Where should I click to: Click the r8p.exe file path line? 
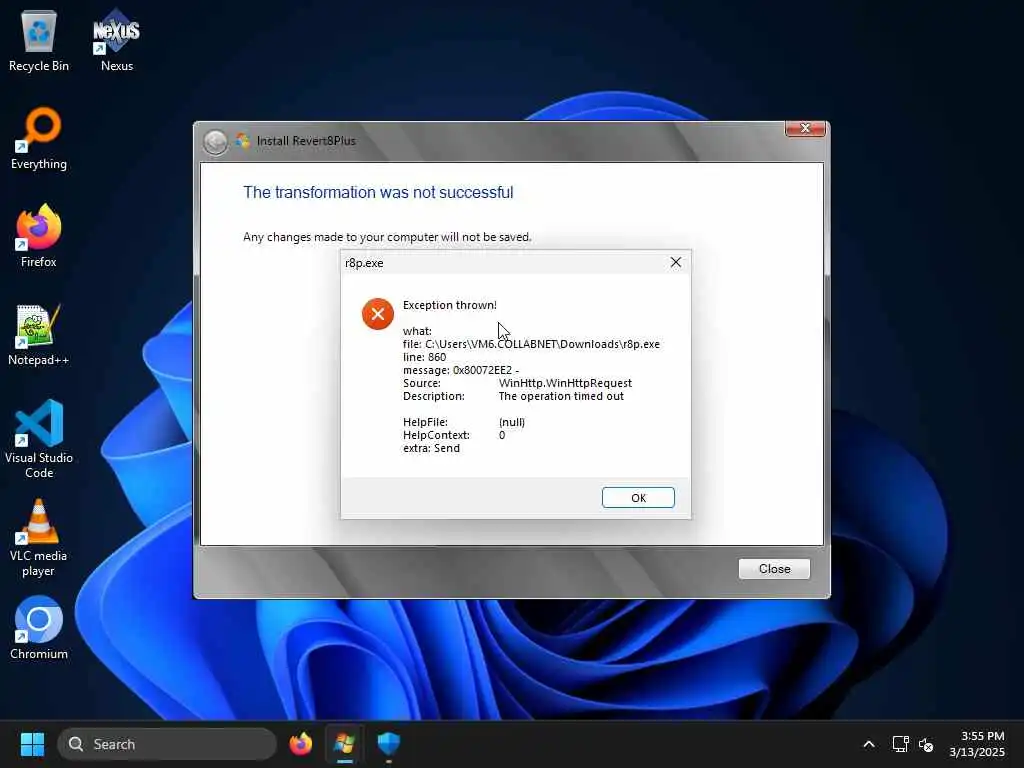click(531, 344)
